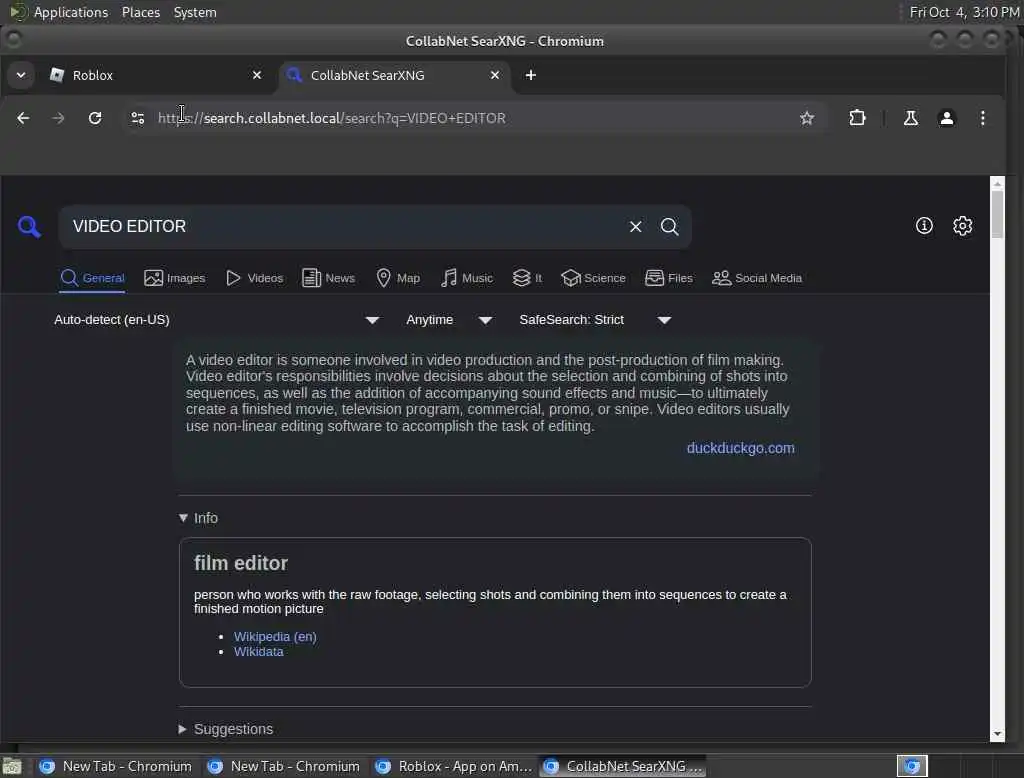Image resolution: width=1024 pixels, height=778 pixels.
Task: Switch to Science search category
Action: (x=593, y=278)
